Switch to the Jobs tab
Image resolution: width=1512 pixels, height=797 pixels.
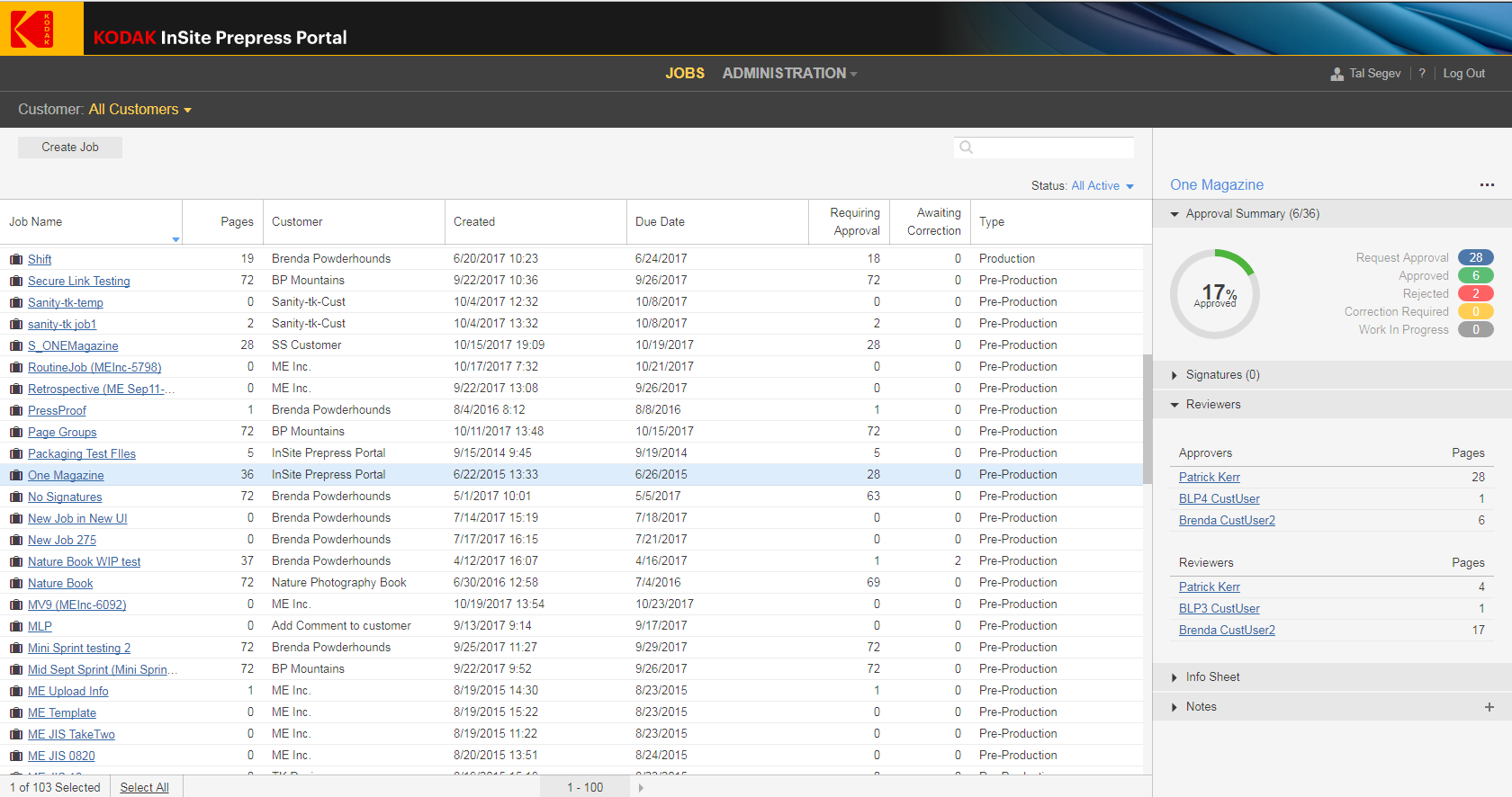(x=684, y=74)
